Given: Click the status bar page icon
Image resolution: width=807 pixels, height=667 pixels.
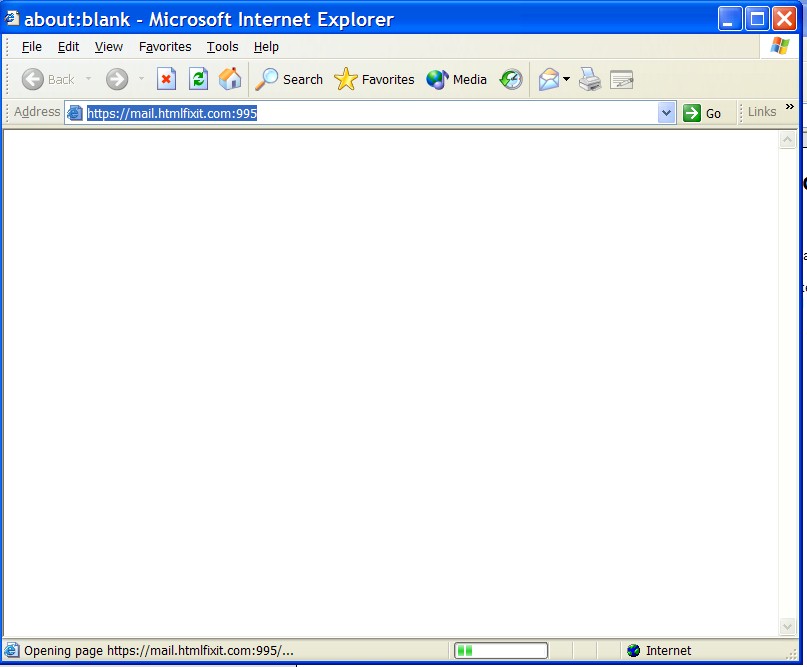Looking at the screenshot, I should click(x=12, y=651).
